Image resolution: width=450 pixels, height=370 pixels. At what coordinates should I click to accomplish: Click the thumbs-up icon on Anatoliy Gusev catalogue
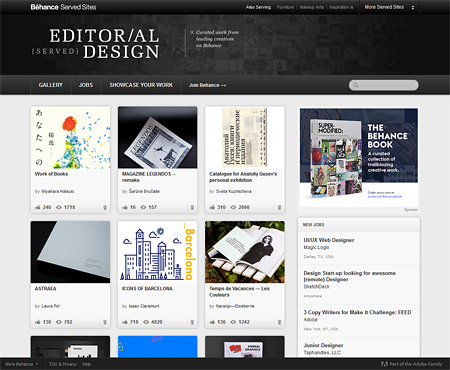coord(212,207)
